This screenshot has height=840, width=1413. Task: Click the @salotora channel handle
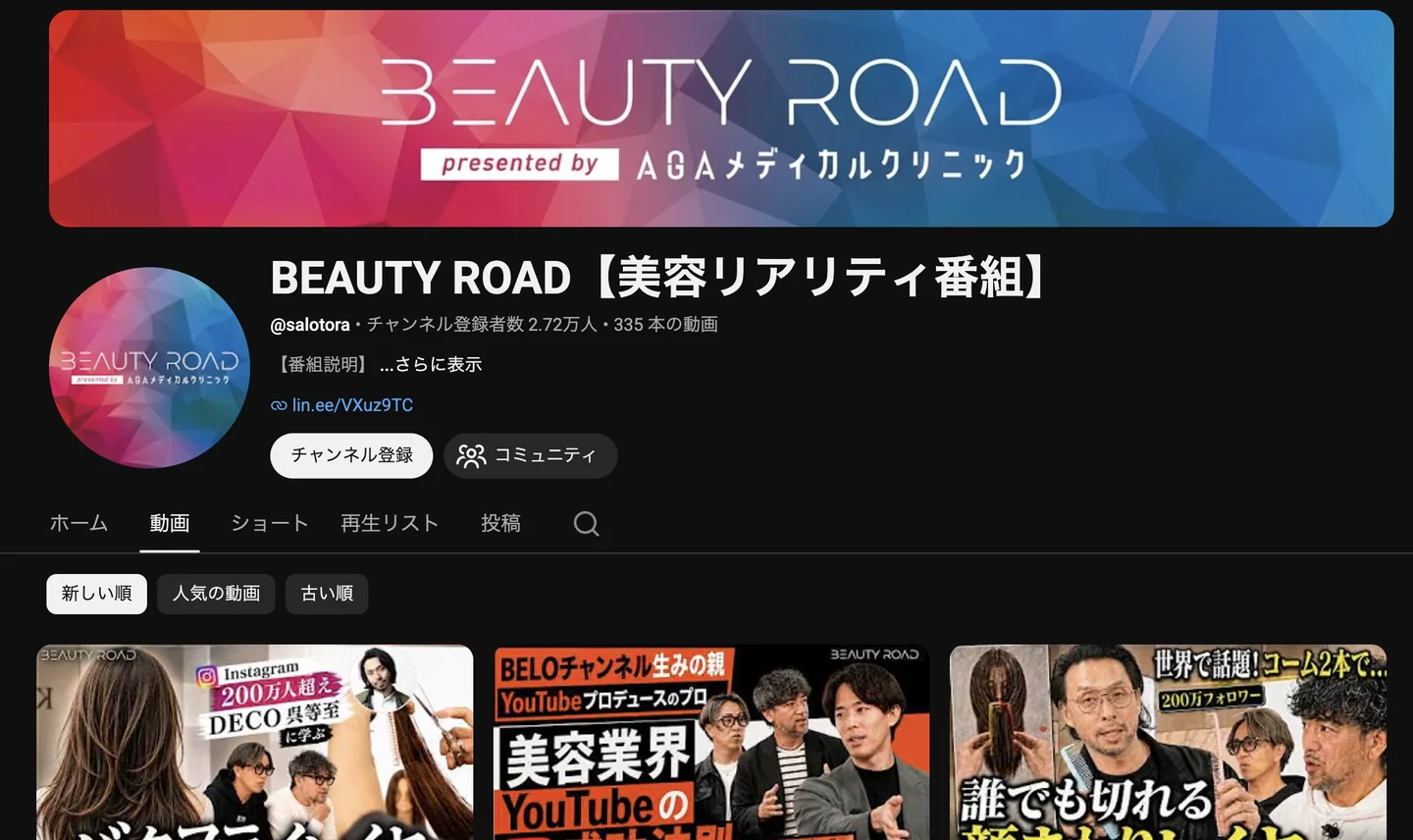pos(310,325)
